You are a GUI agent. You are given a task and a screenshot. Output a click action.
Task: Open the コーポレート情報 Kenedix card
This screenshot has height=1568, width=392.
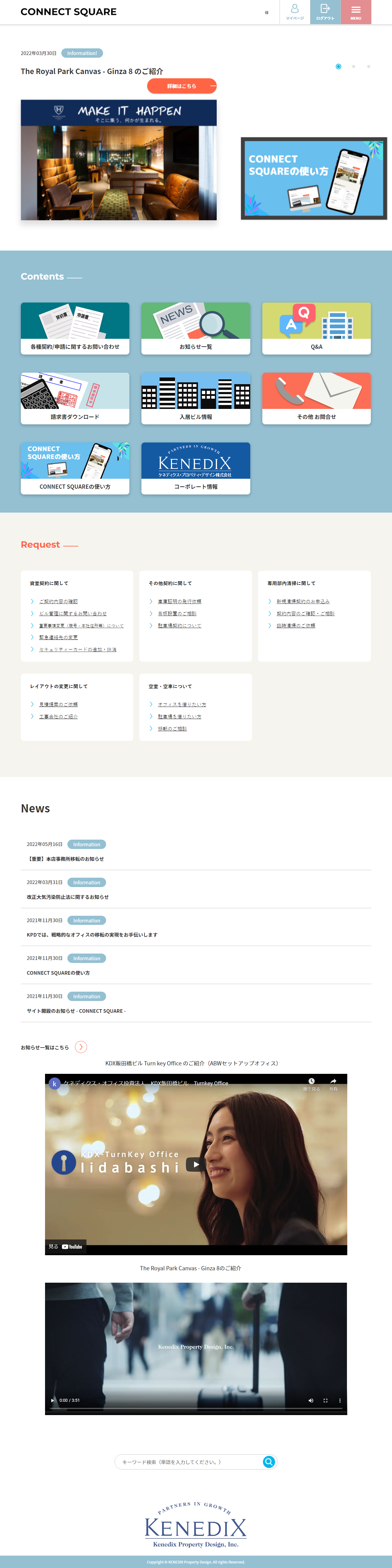[x=196, y=468]
